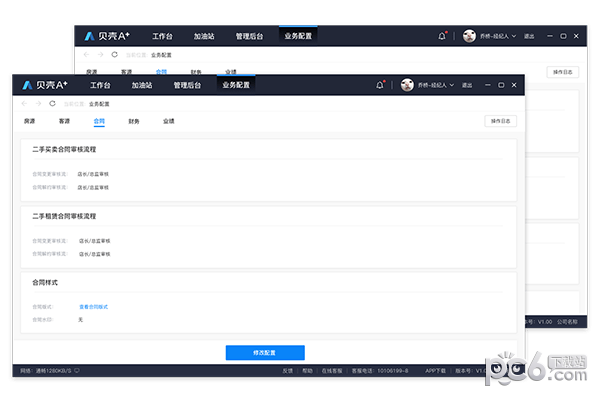Viewport: 600px width, 398px height.
Task: Click 操作日志 button in front window
Action: [501, 121]
